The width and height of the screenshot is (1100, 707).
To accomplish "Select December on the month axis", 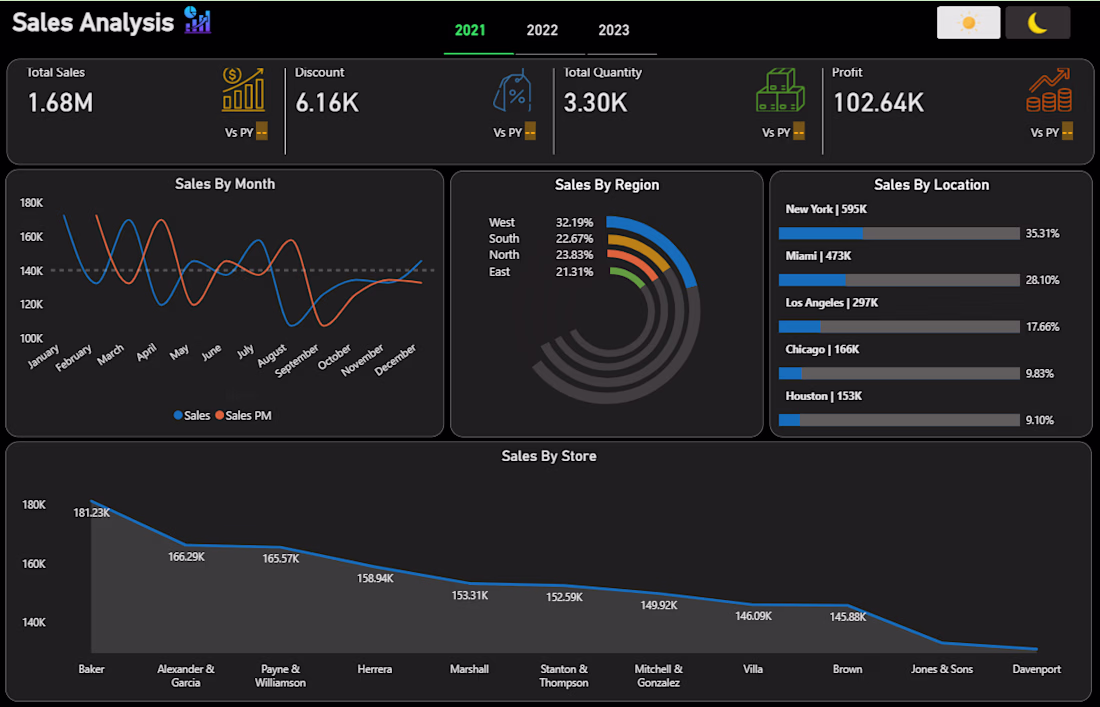I will [396, 360].
